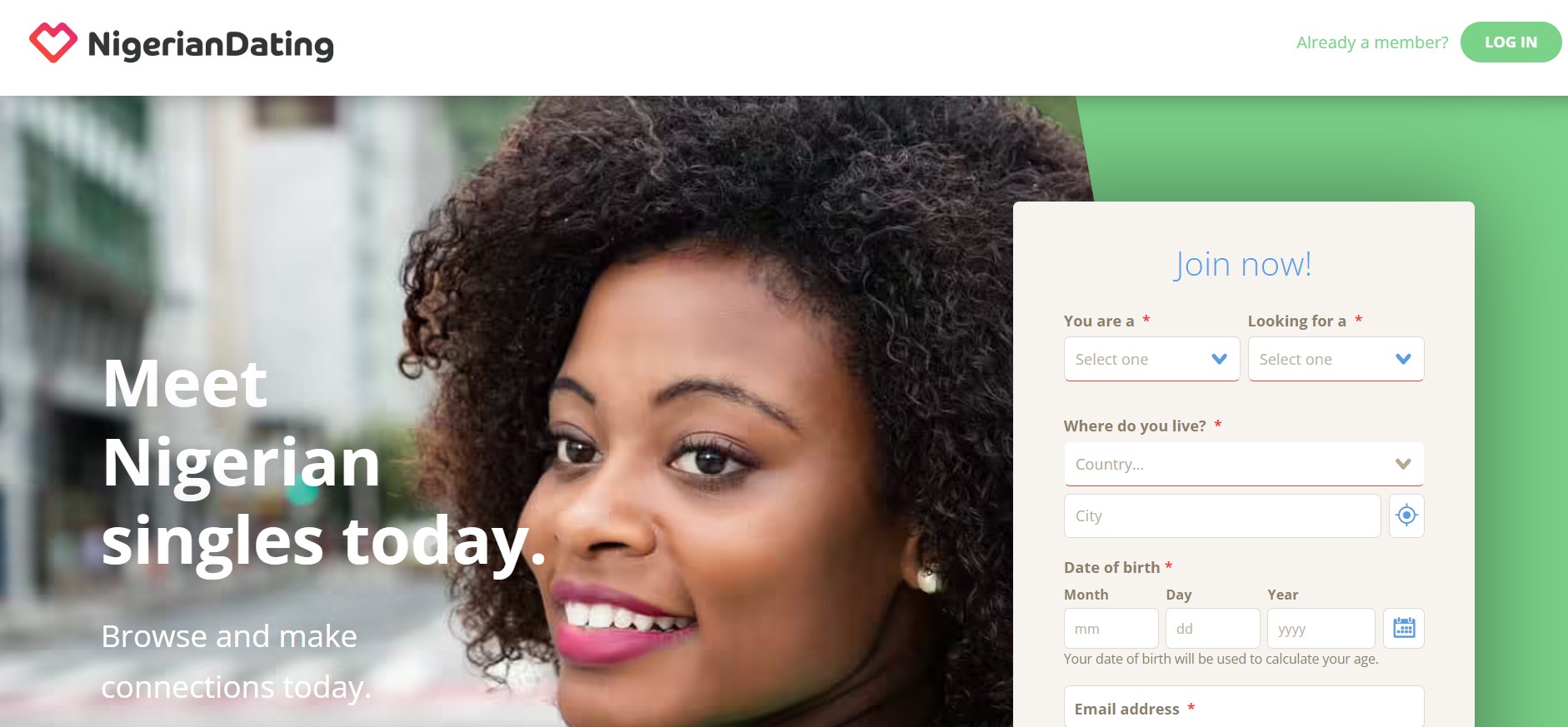Focus the City input field
Screen dimensions: 1568x727
[x=1222, y=515]
